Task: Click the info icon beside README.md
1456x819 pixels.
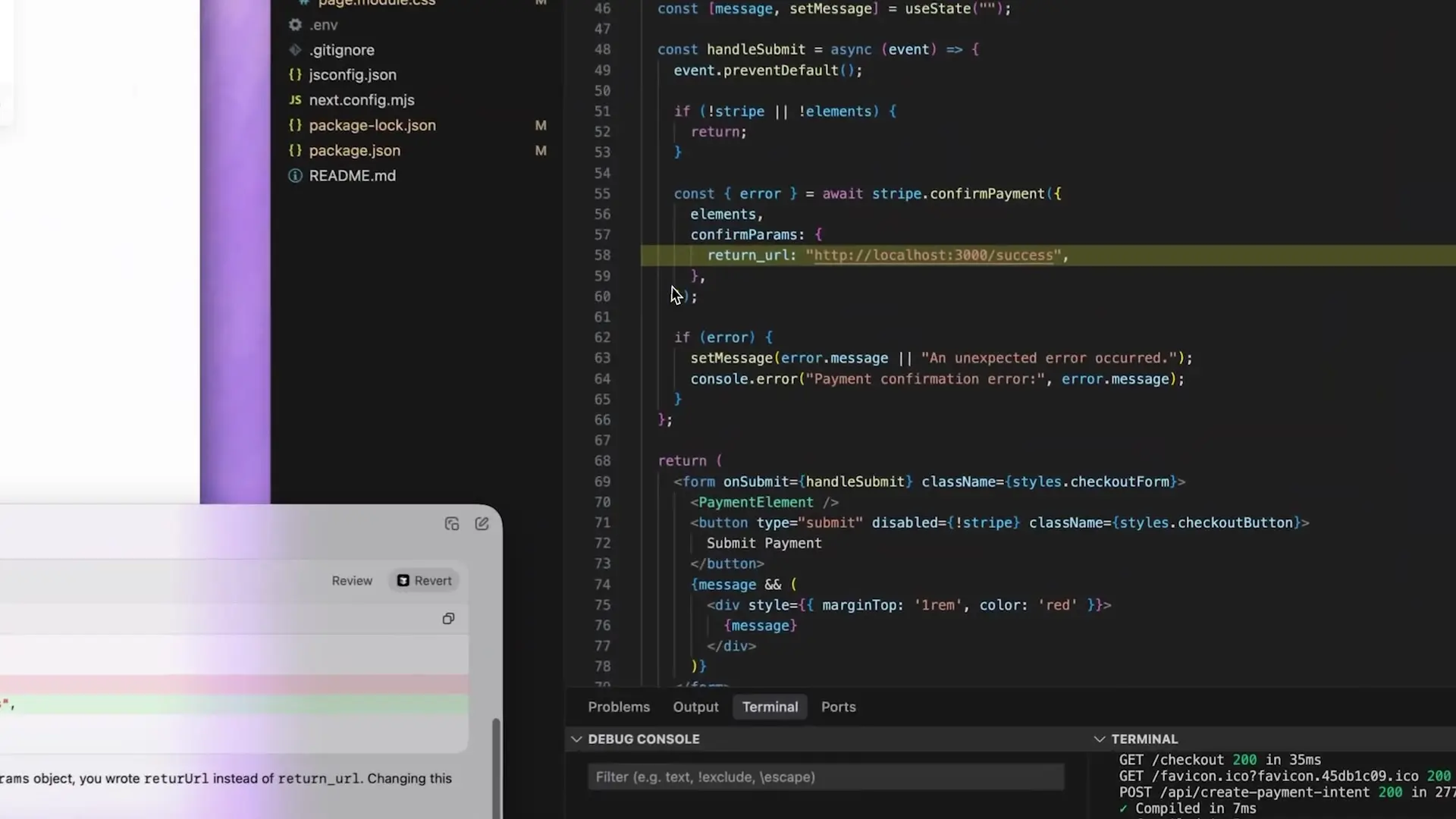Action: pyautogui.click(x=295, y=175)
